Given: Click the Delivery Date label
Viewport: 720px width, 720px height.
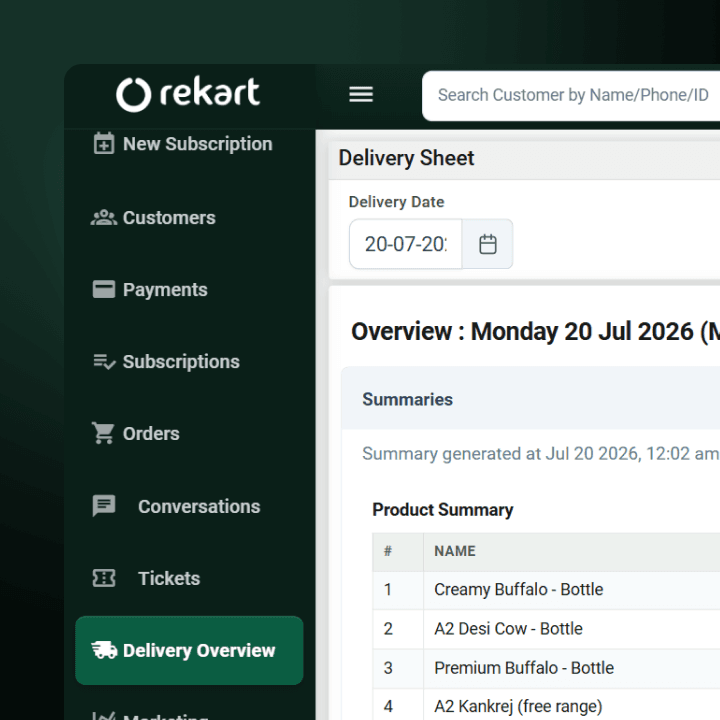Looking at the screenshot, I should tap(396, 202).
